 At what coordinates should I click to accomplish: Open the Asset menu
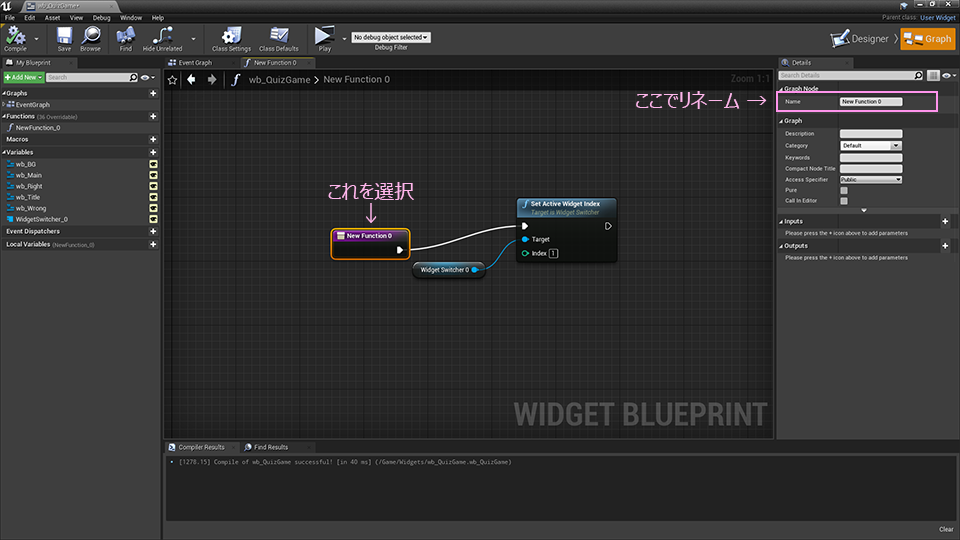point(52,18)
